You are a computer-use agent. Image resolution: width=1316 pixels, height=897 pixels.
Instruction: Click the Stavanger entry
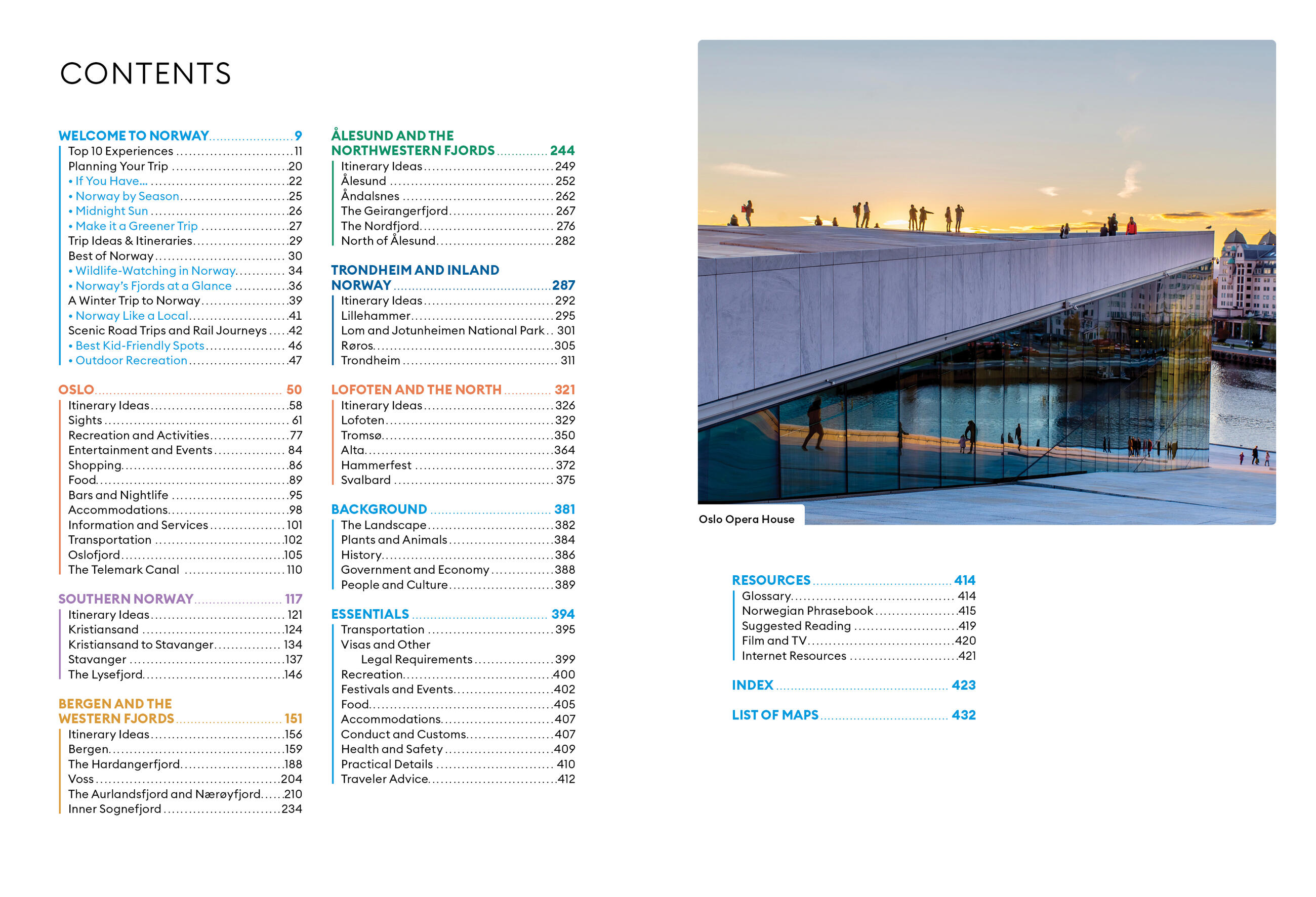click(x=97, y=659)
